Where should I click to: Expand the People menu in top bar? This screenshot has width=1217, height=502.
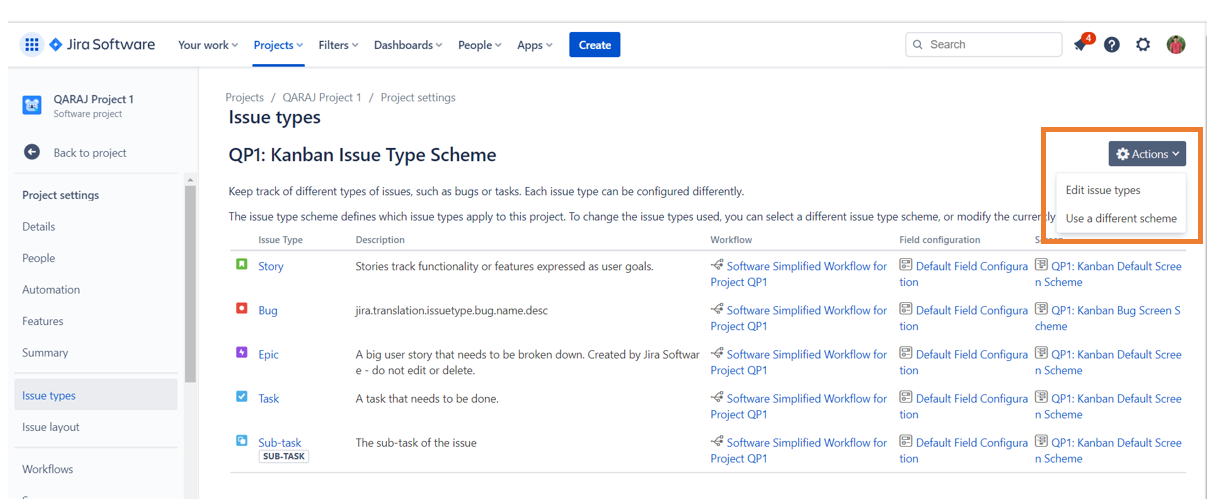click(x=480, y=45)
